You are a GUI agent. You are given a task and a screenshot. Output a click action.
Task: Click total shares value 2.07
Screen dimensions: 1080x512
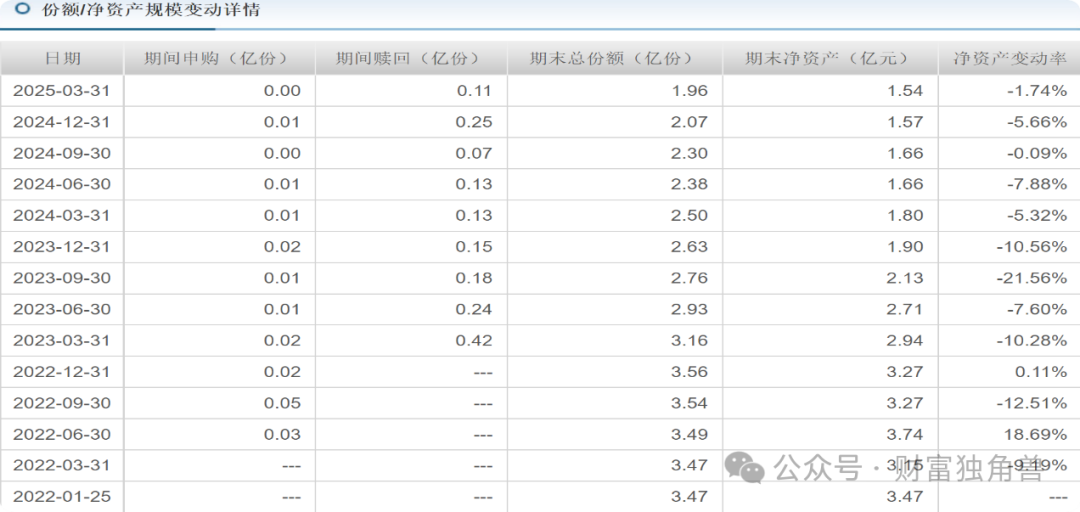click(689, 122)
